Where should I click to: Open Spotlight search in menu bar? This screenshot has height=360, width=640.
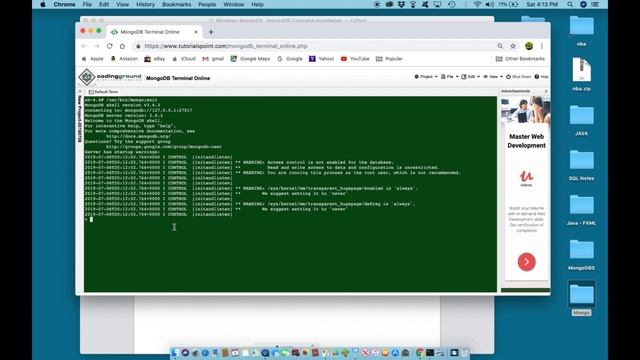(570, 4)
